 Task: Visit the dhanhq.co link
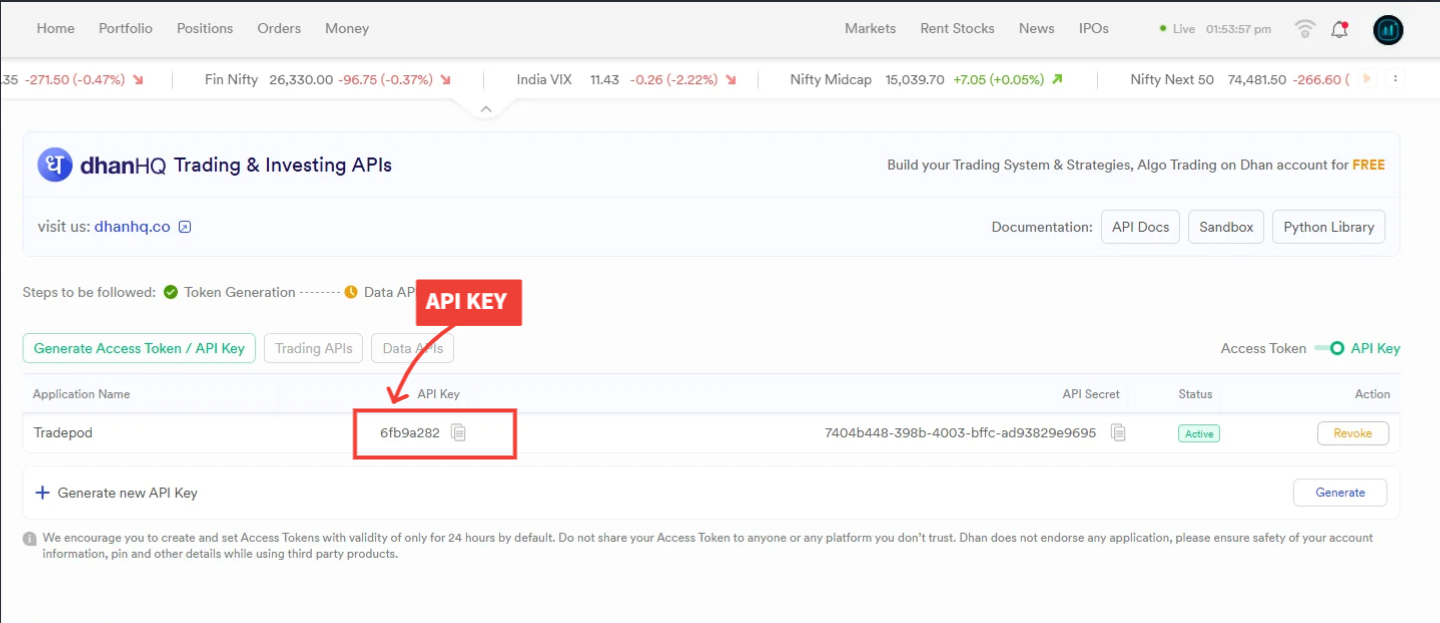(x=132, y=227)
